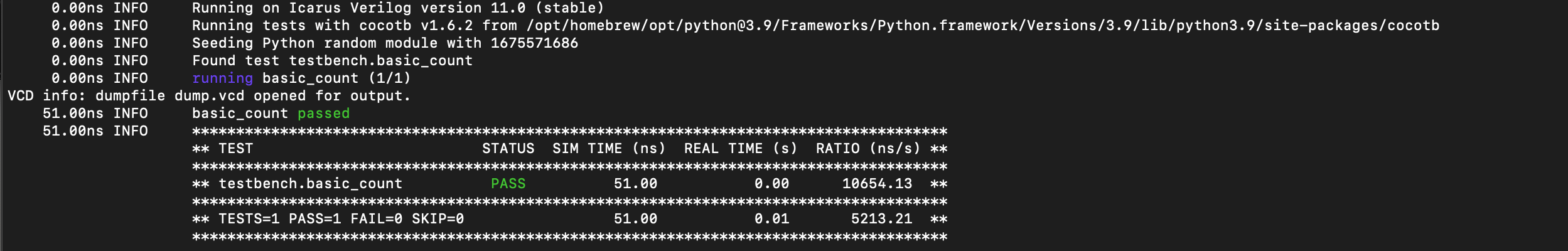Select the summary ratio value 5213.21
Screen dimensions: 1568x251
tap(881, 219)
